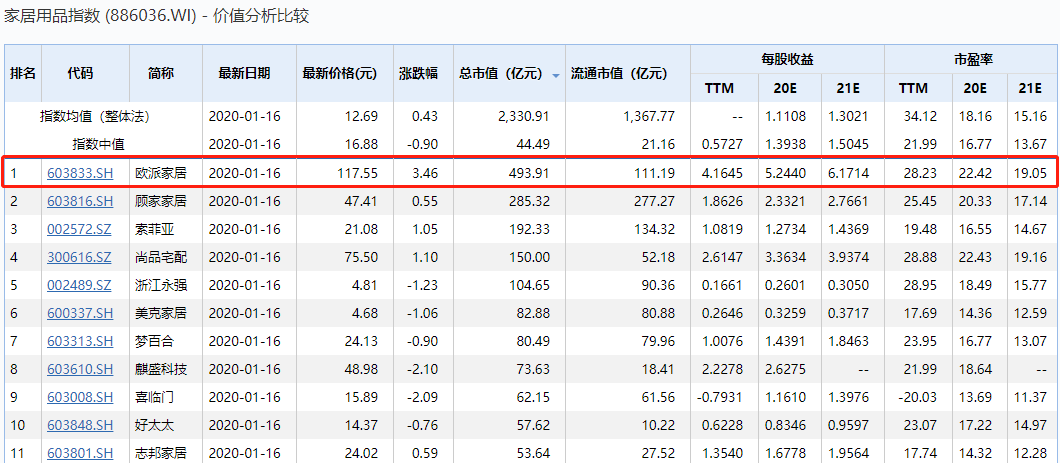Click 喜临门 TTM P/E value -20.03
The height and width of the screenshot is (463, 1060).
click(918, 397)
